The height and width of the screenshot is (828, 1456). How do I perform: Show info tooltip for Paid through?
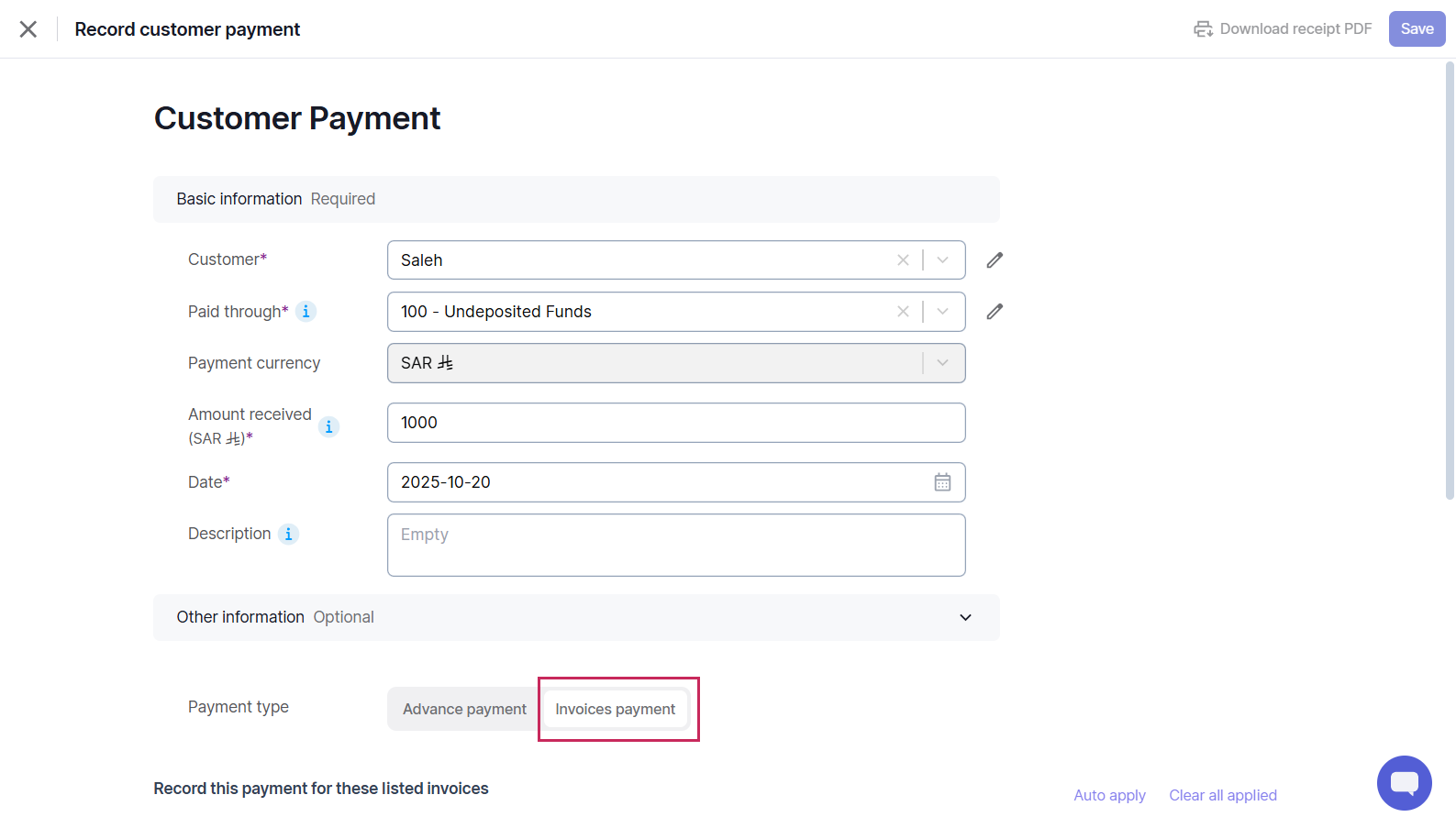click(x=306, y=312)
